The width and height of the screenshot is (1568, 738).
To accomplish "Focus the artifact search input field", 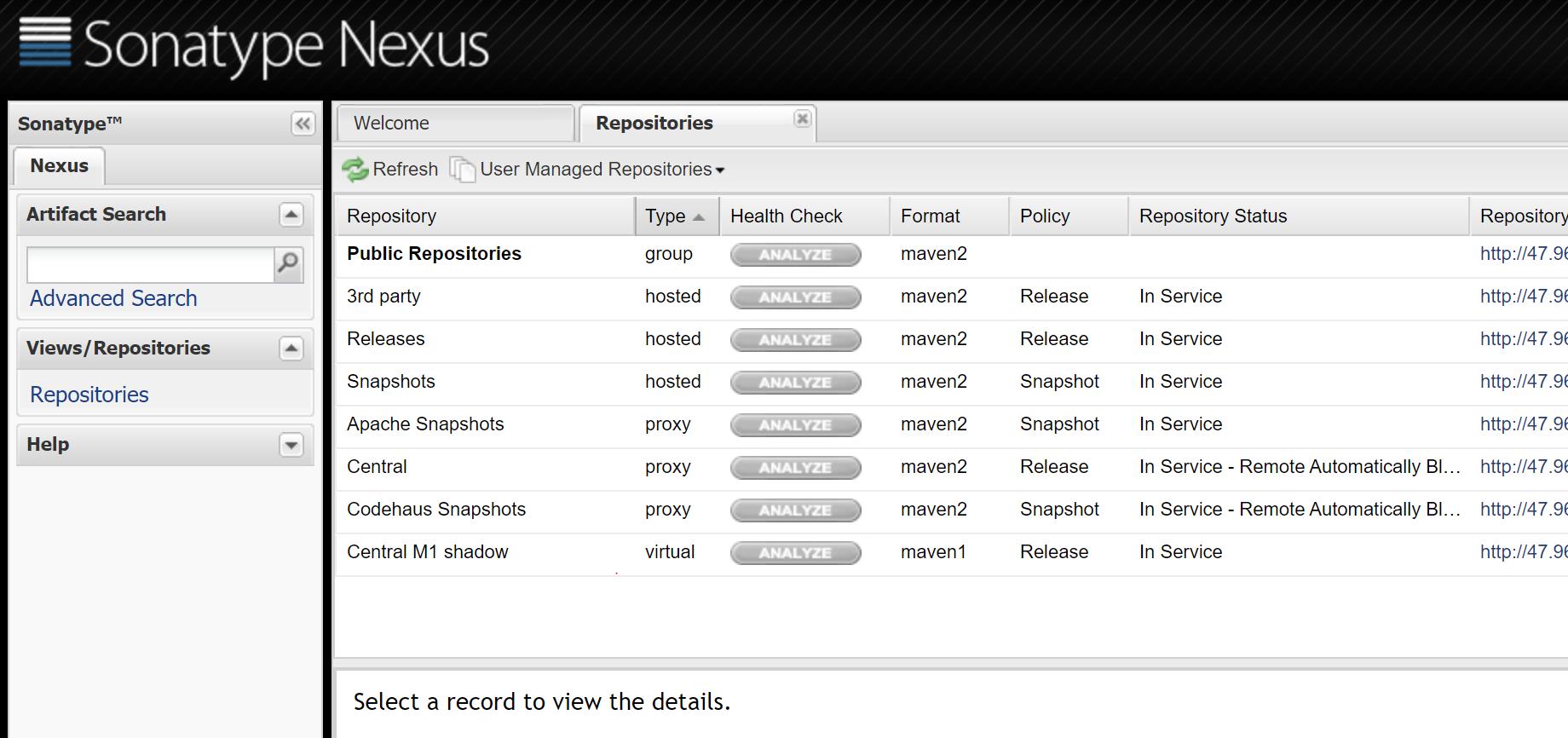I will [x=150, y=265].
